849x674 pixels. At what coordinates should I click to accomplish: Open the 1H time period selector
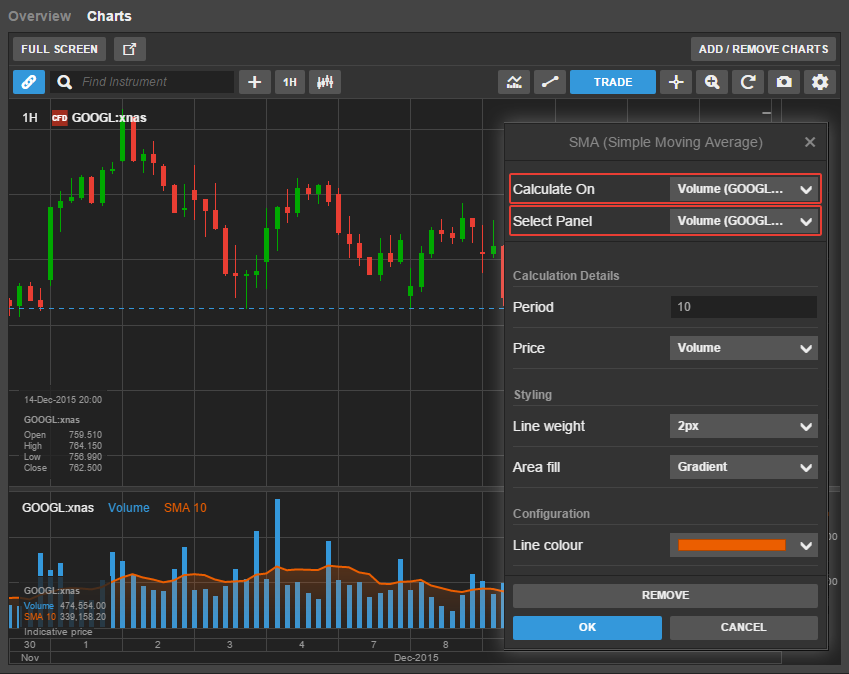click(290, 82)
